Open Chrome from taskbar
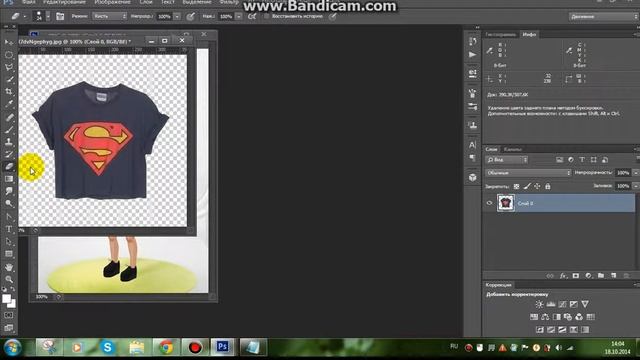The image size is (640, 360). click(x=166, y=347)
